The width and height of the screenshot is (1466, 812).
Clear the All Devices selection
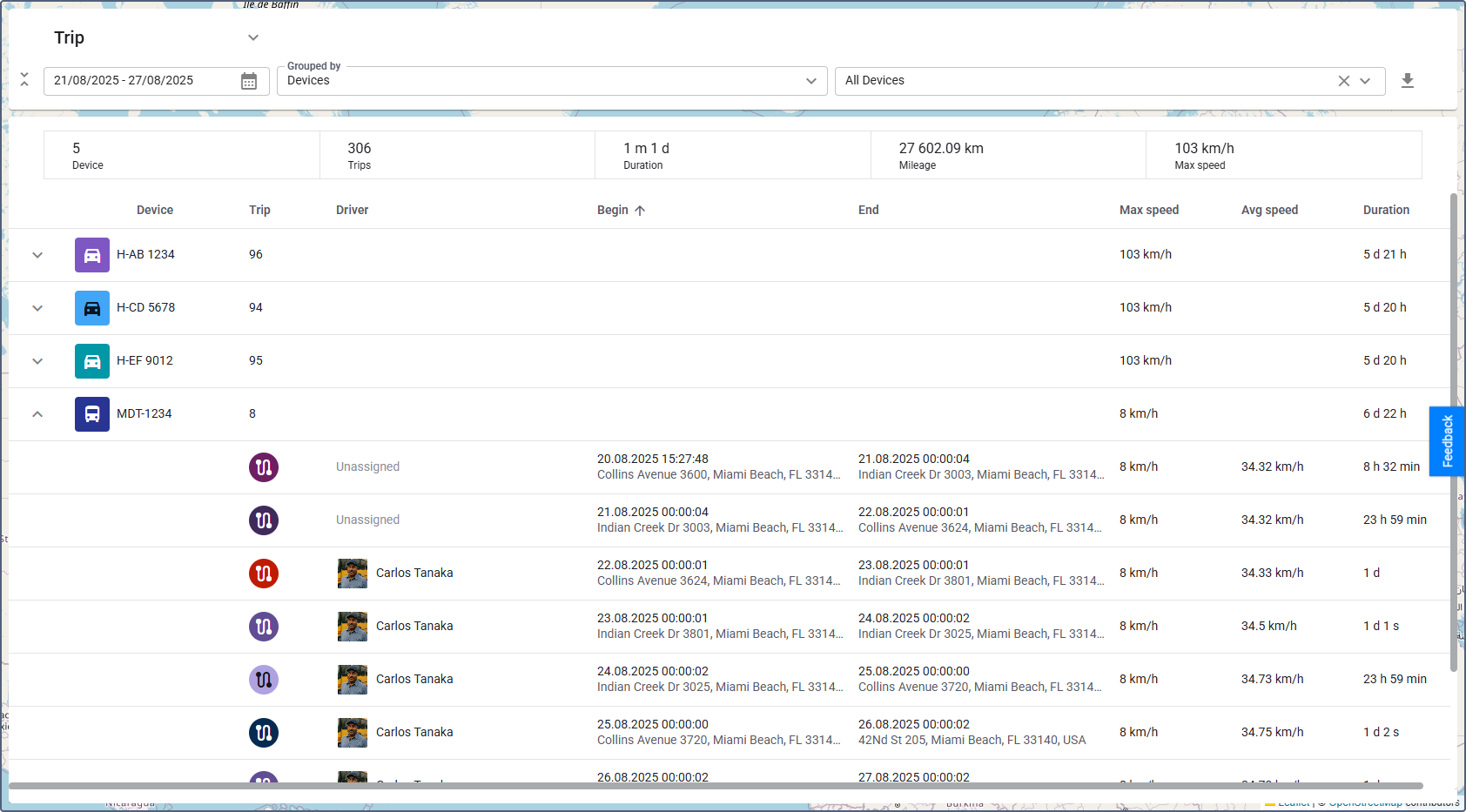click(x=1343, y=81)
